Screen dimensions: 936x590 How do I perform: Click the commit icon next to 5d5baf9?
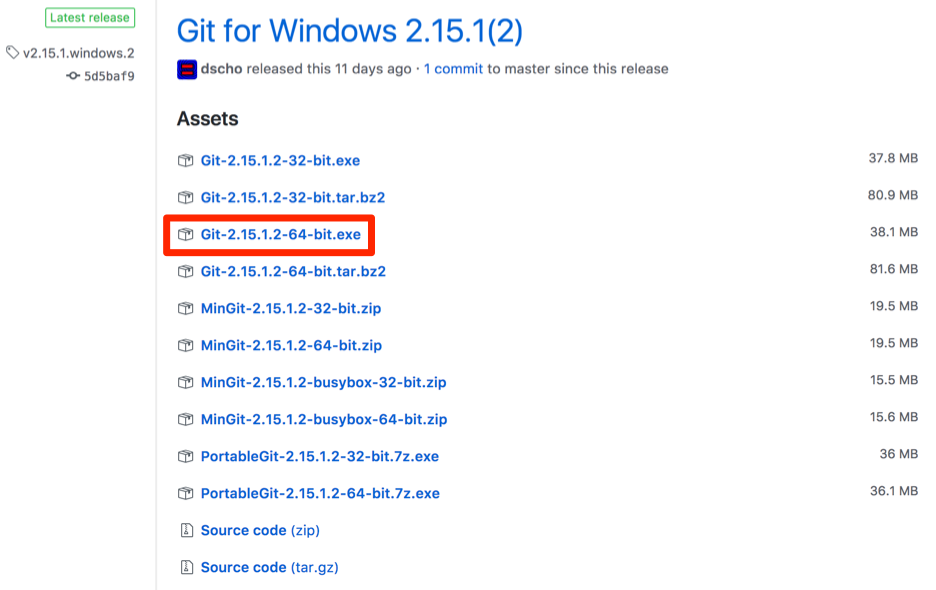(x=73, y=76)
